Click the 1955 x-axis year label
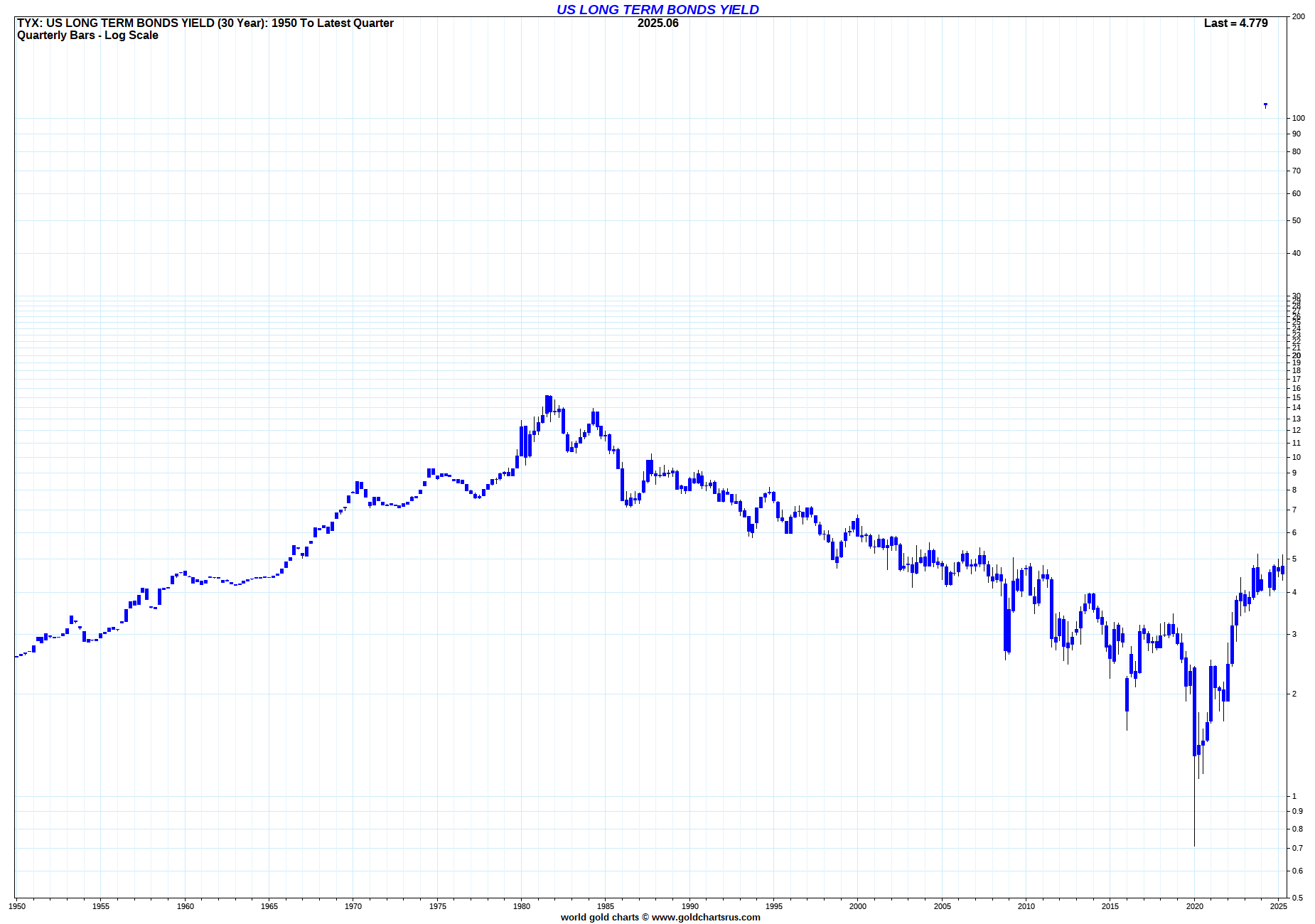The height and width of the screenshot is (924, 1315). pyautogui.click(x=101, y=906)
